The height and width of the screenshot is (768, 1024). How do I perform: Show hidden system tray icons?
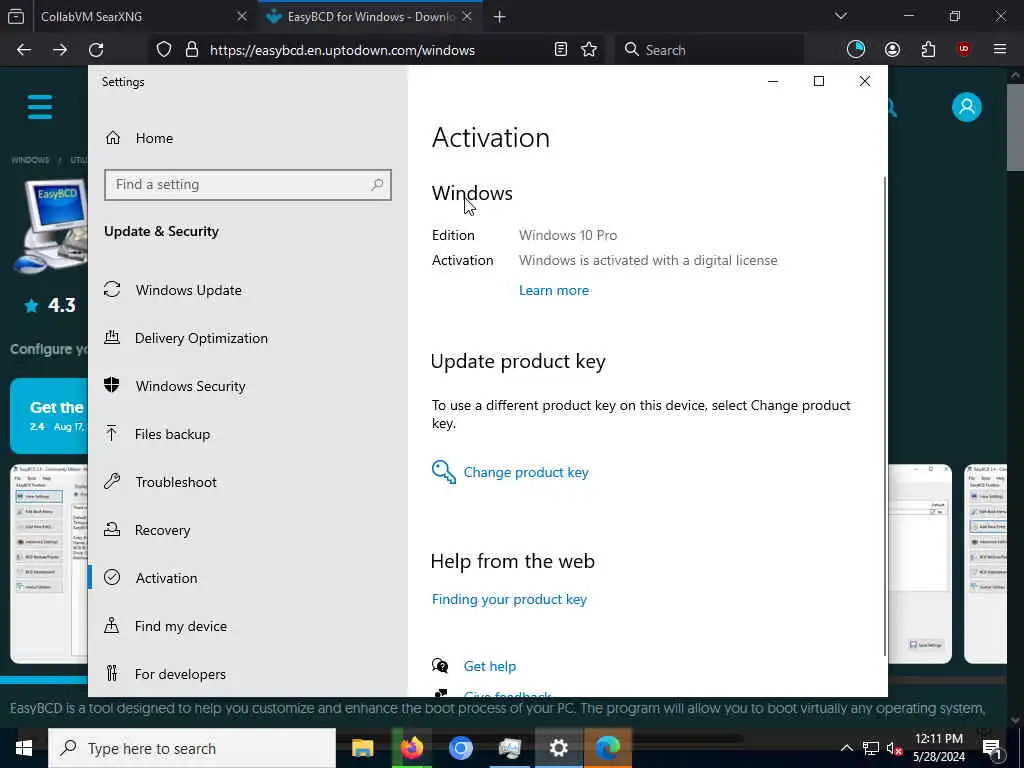coord(846,748)
